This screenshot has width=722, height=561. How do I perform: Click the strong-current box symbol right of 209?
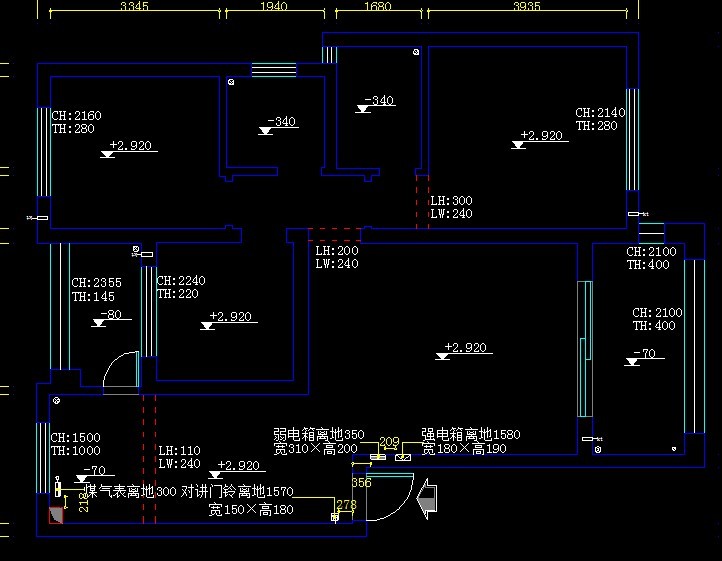[403, 457]
